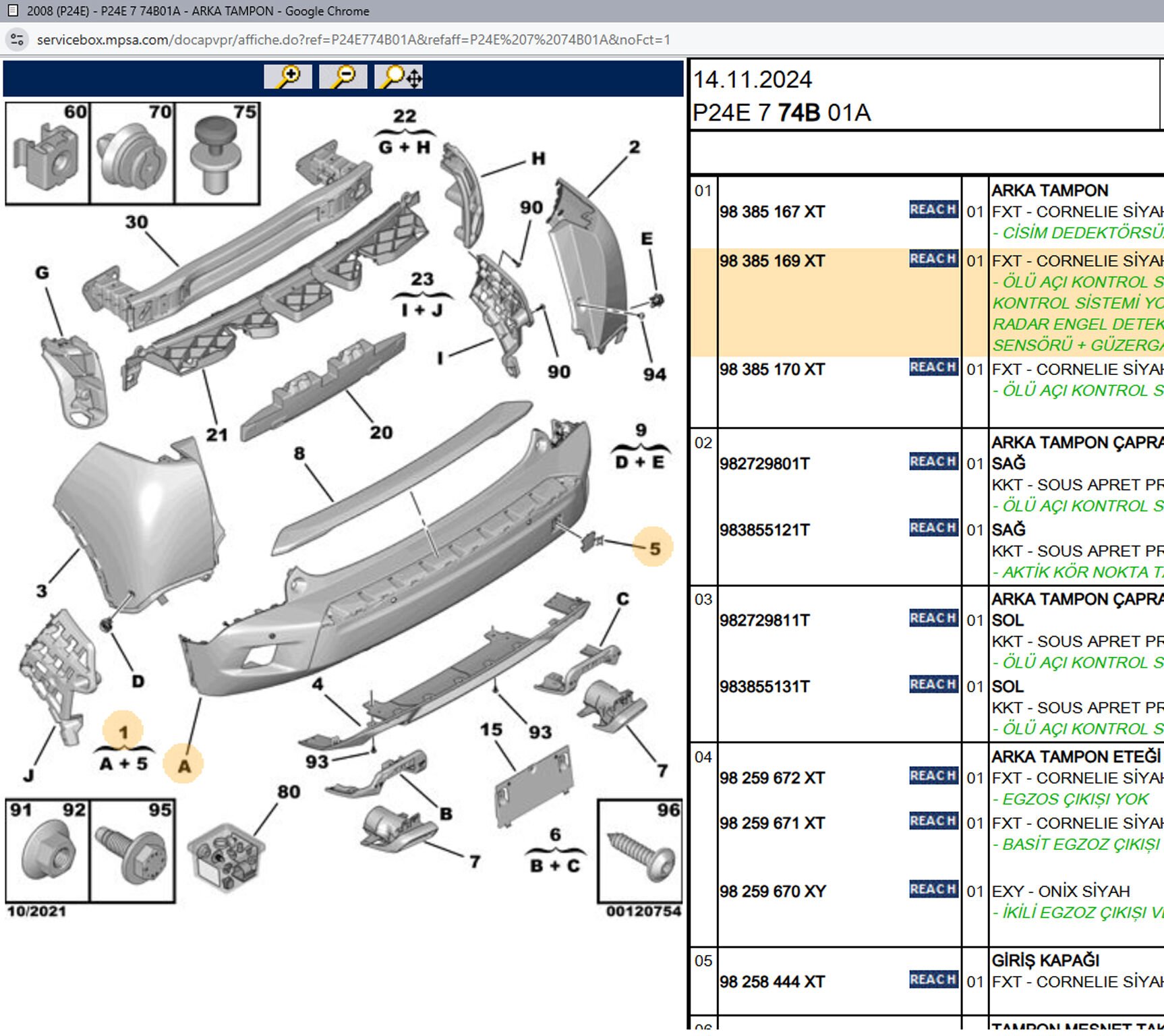Select part number 98 385 170 XT
Viewport: 1164px width, 1036px height.
[772, 370]
